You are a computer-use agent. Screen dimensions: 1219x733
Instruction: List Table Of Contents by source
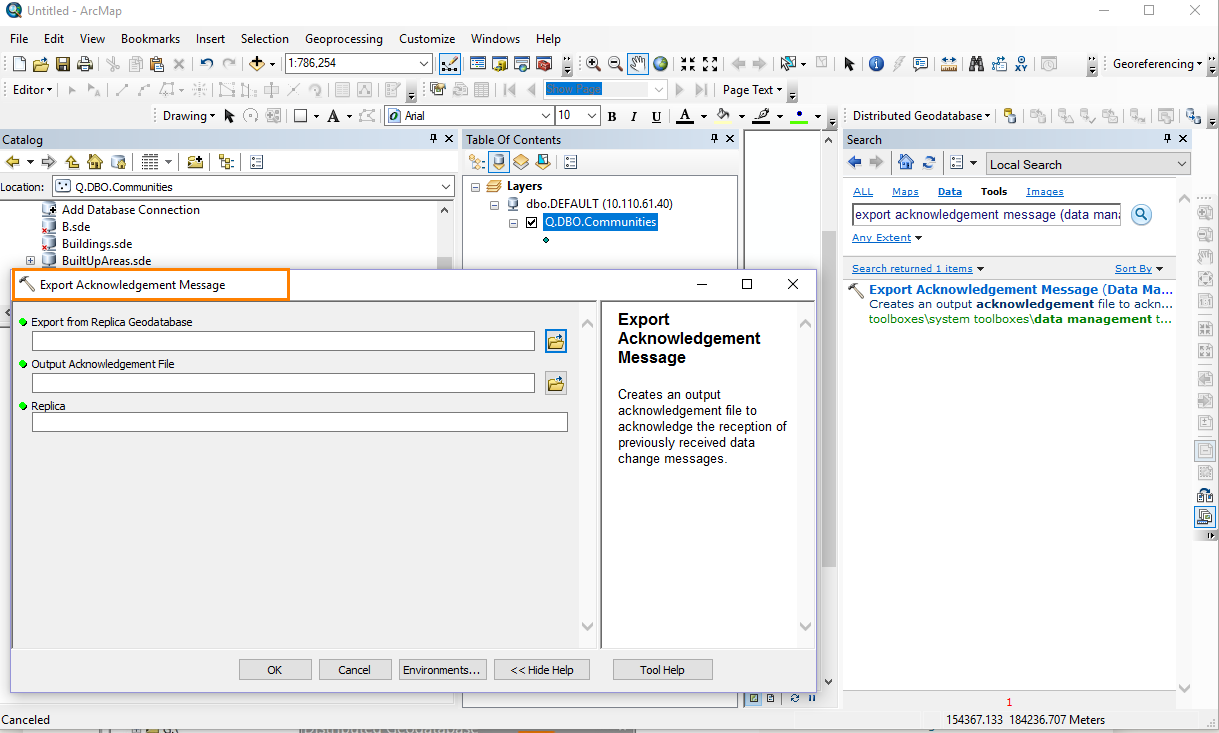[x=499, y=162]
